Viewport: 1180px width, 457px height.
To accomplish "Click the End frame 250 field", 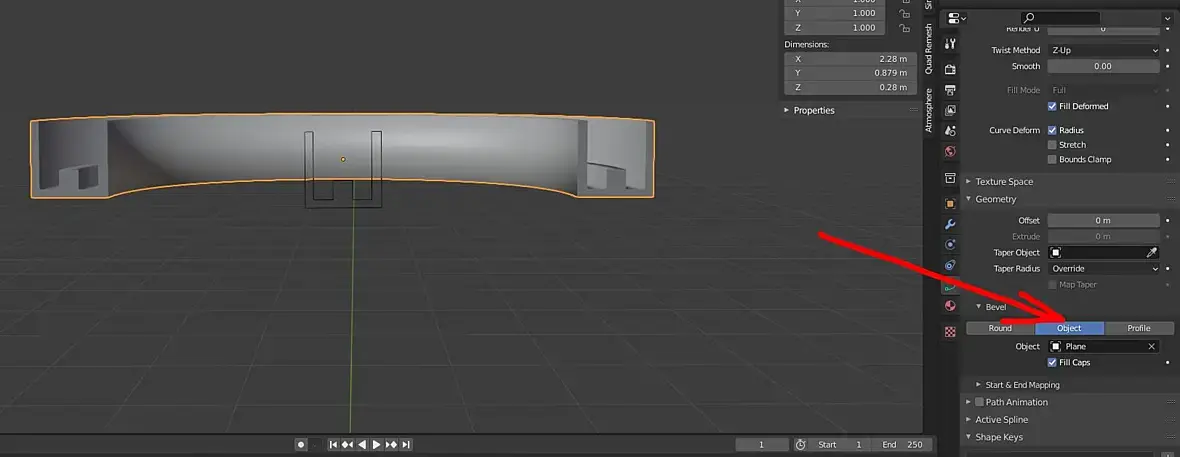I will [x=902, y=445].
